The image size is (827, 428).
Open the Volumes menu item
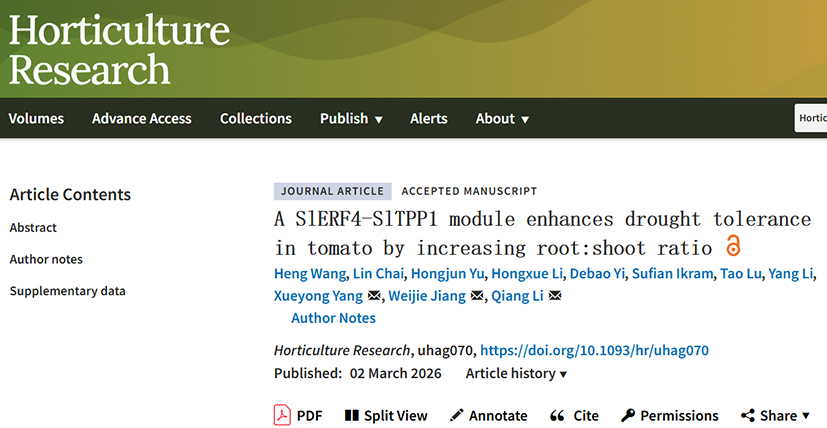pyautogui.click(x=36, y=118)
